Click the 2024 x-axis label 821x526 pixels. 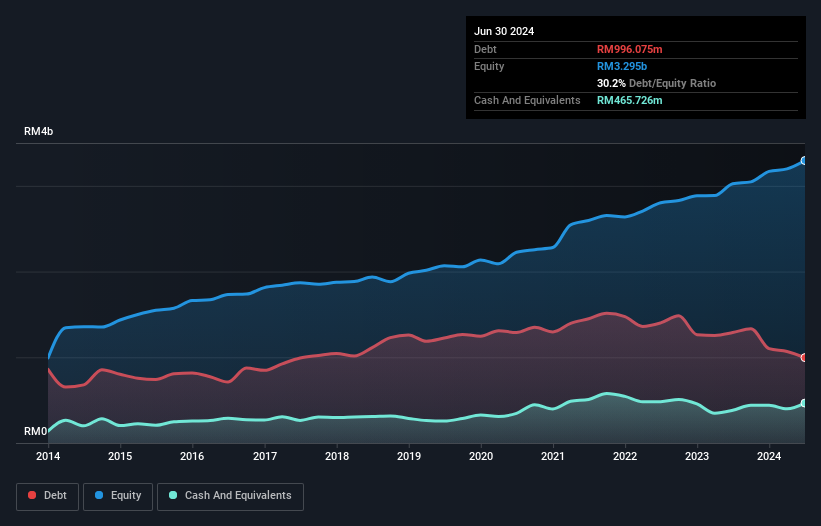769,456
